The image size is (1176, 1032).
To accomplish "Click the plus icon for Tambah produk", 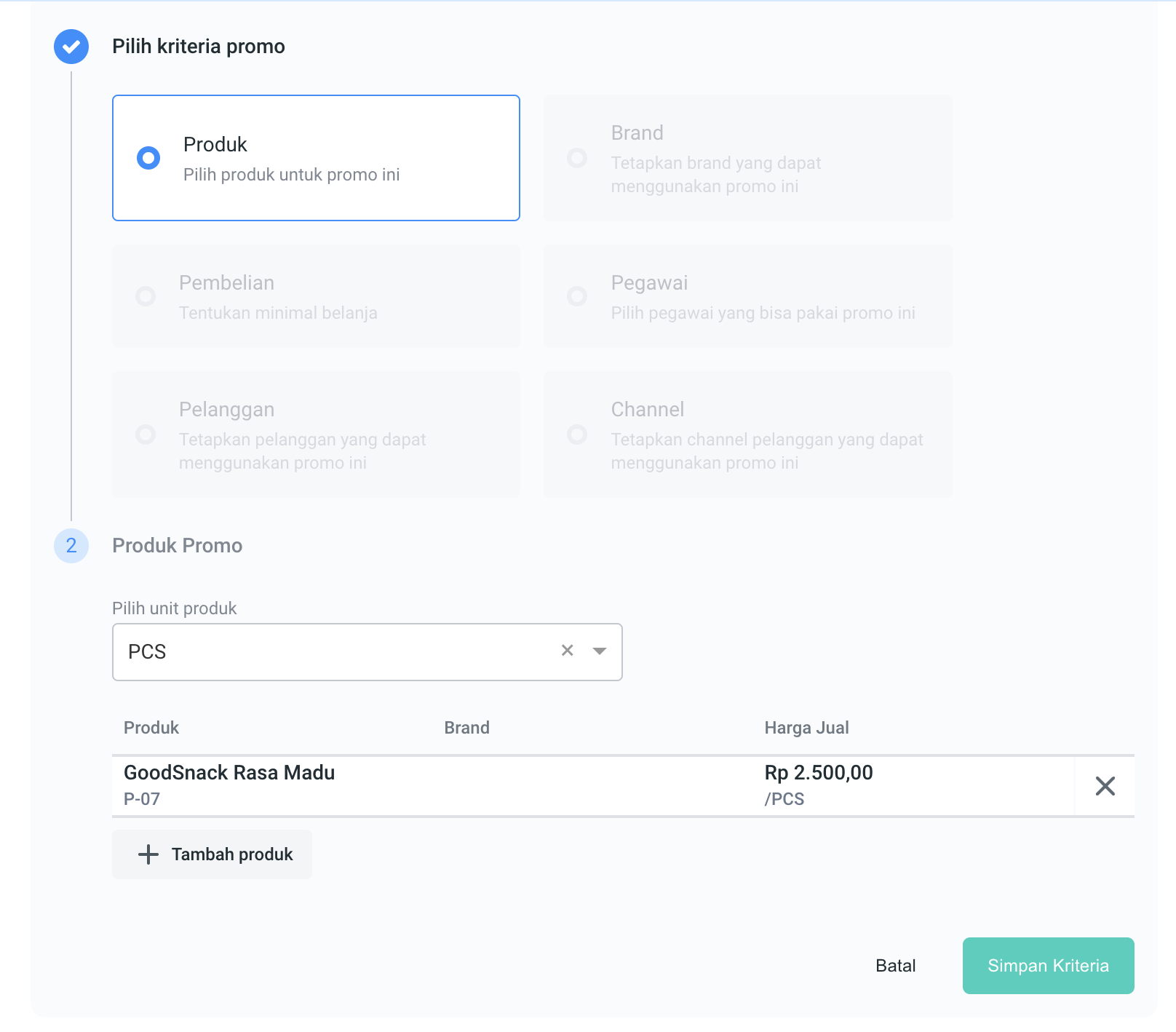I will (148, 854).
